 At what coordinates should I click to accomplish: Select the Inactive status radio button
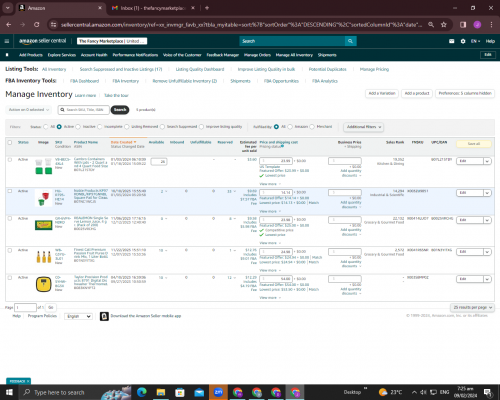(x=78, y=127)
